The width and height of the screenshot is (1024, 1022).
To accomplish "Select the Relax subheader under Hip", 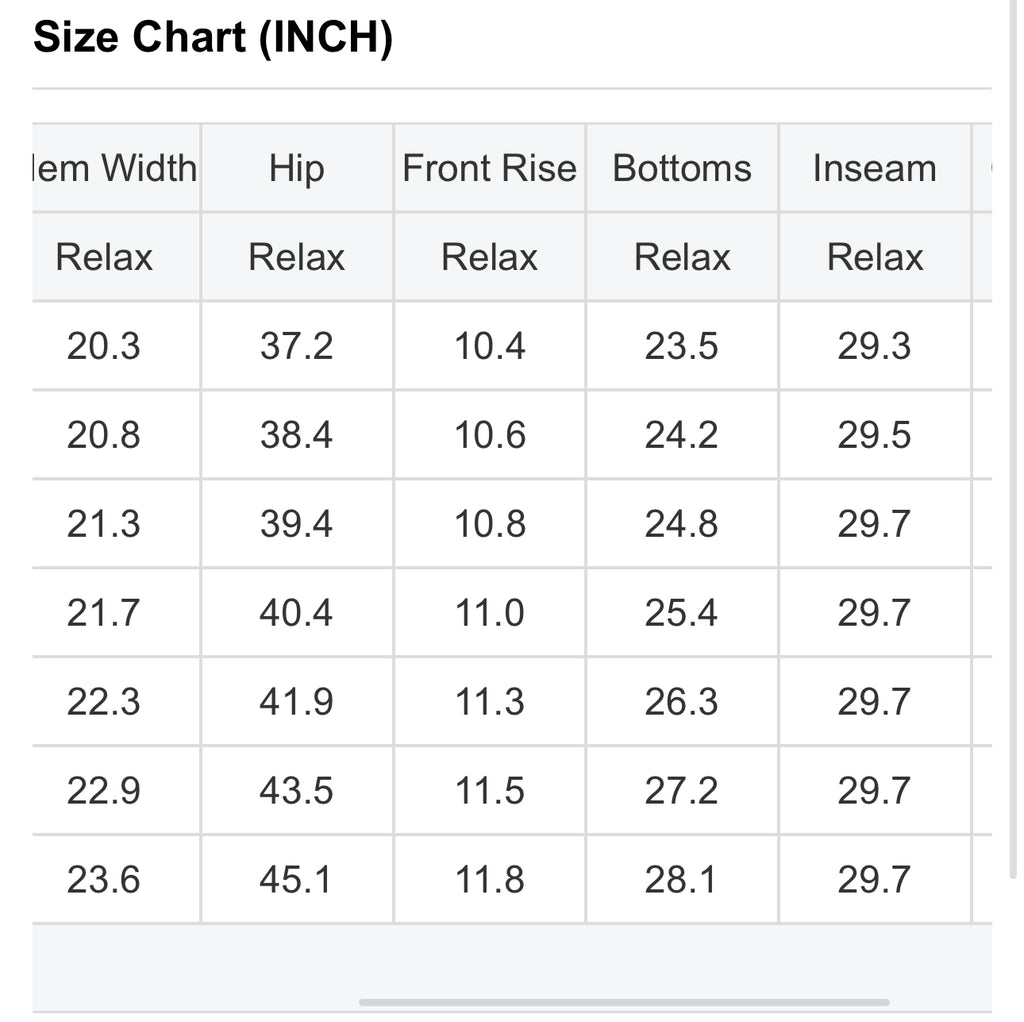I will pos(296,257).
